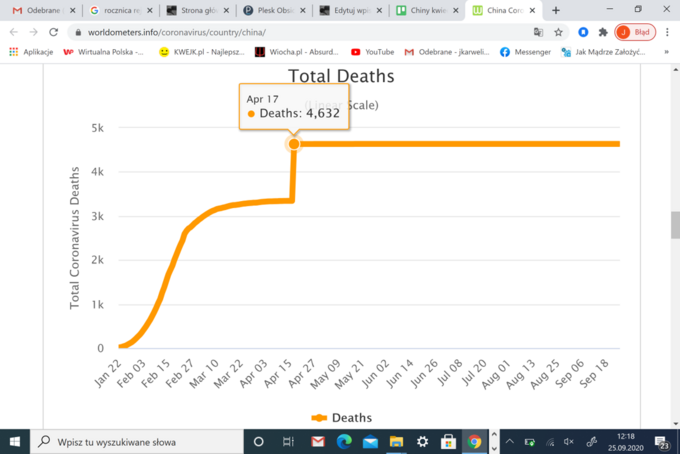Bookmark this page with the star icon
Screen dimensions: 680x454
coord(558,31)
